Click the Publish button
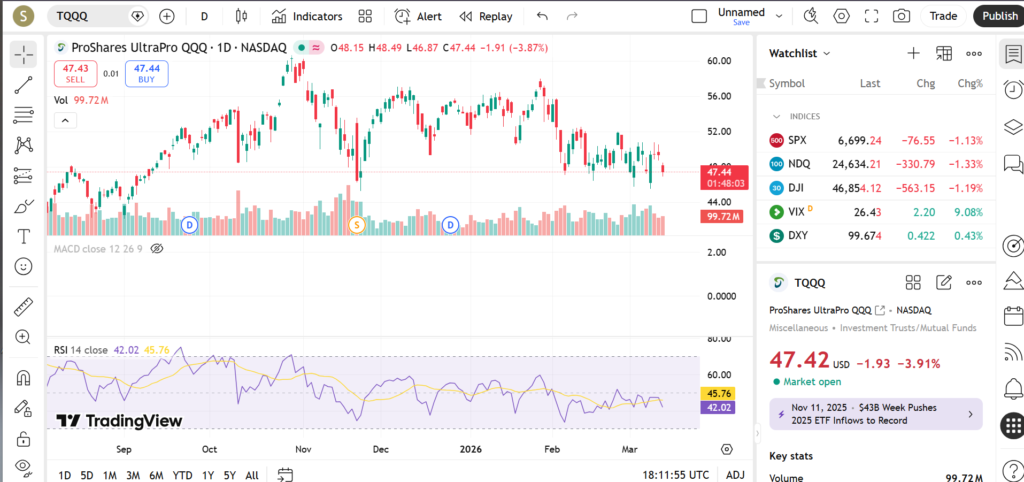Image resolution: width=1024 pixels, height=482 pixels. click(999, 16)
